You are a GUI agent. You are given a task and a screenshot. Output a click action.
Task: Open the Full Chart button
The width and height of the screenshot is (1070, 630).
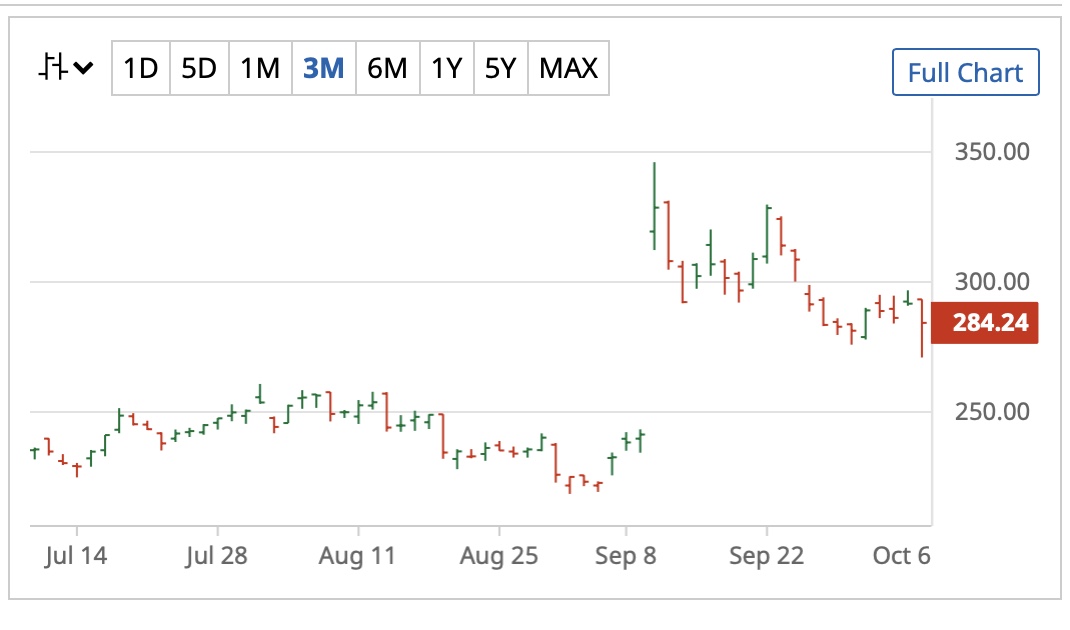pyautogui.click(x=965, y=73)
